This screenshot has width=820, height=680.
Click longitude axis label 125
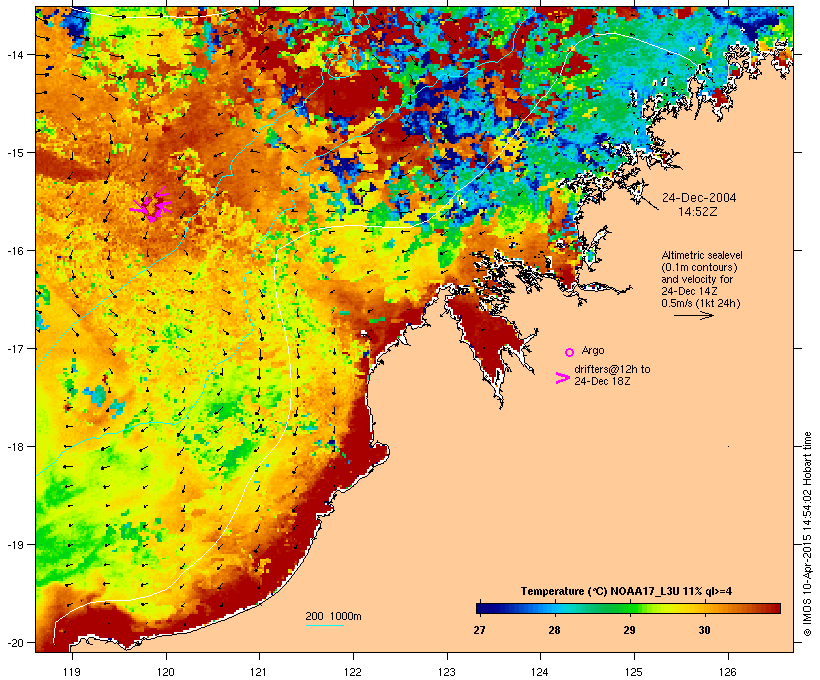click(x=634, y=672)
